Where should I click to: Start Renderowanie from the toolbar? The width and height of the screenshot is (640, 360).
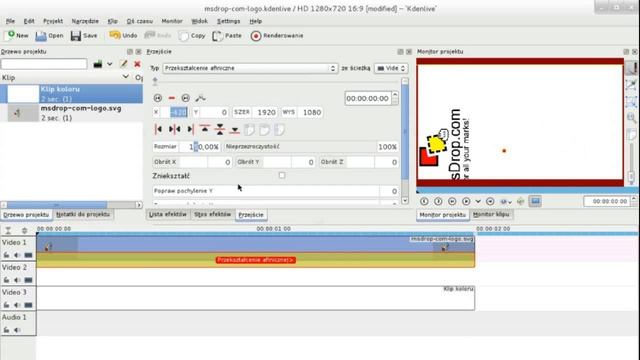pos(277,36)
